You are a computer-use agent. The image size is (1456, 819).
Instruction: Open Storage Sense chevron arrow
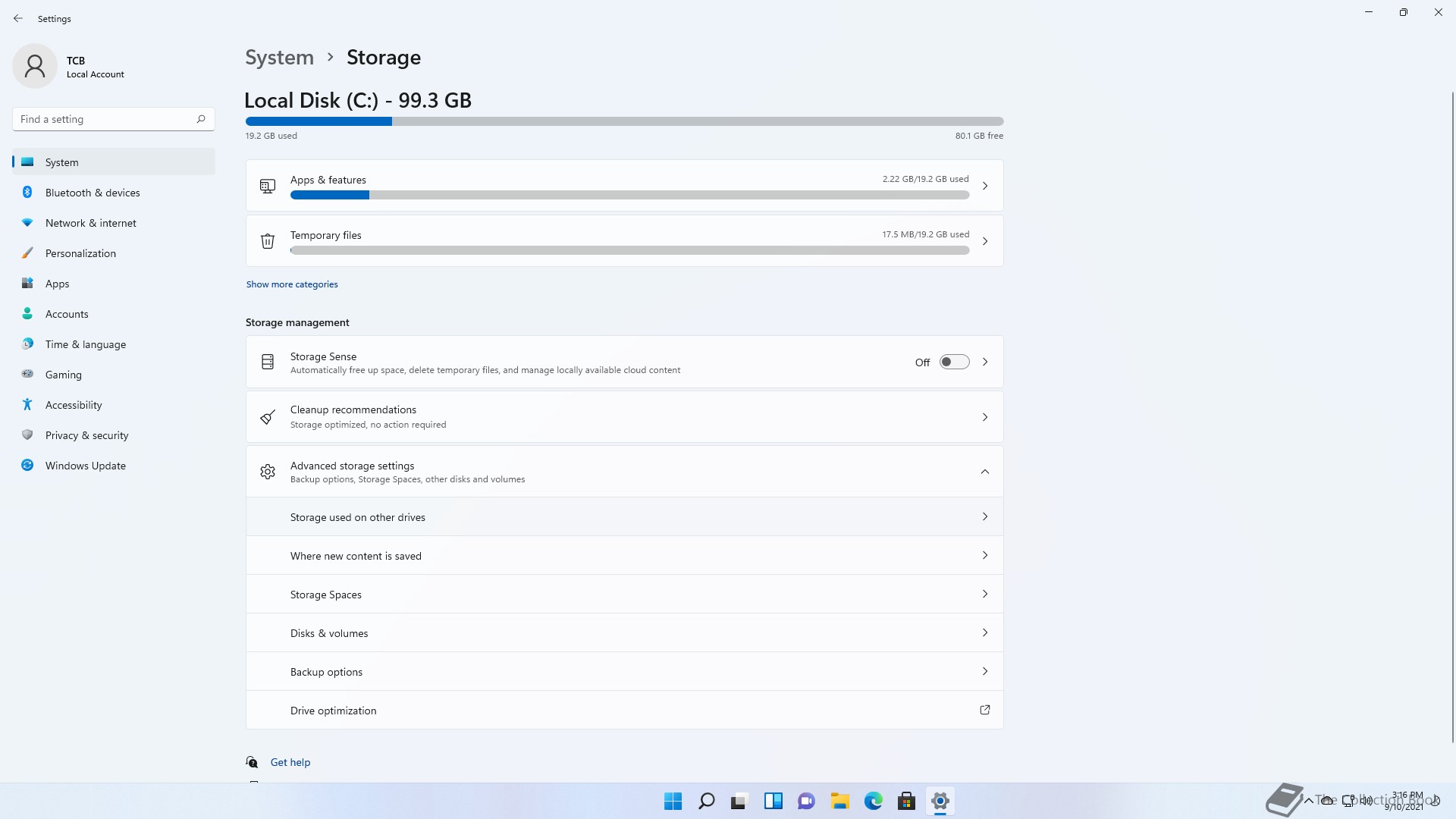click(x=985, y=362)
